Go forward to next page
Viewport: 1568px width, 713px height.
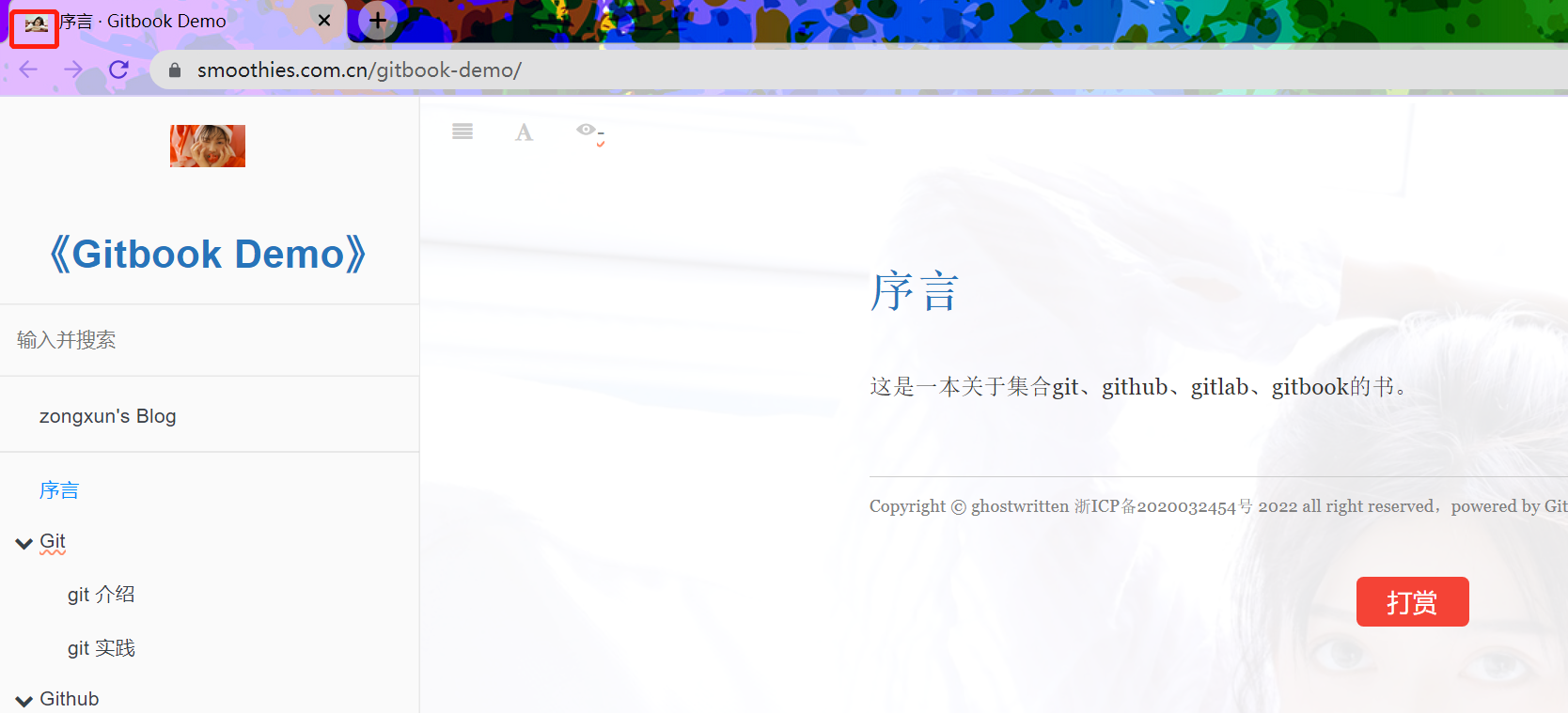(x=73, y=70)
